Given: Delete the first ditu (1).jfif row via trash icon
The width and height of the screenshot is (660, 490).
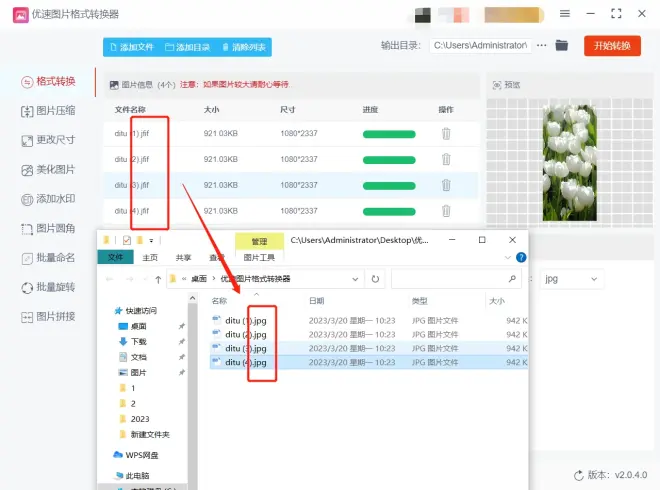Looking at the screenshot, I should (x=446, y=133).
